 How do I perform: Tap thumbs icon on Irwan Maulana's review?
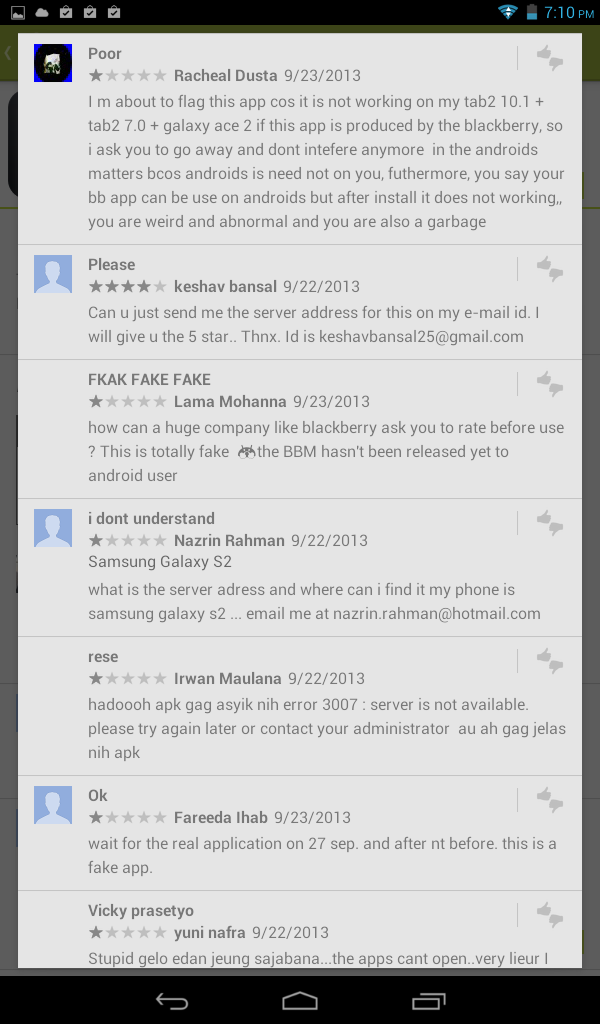click(550, 661)
